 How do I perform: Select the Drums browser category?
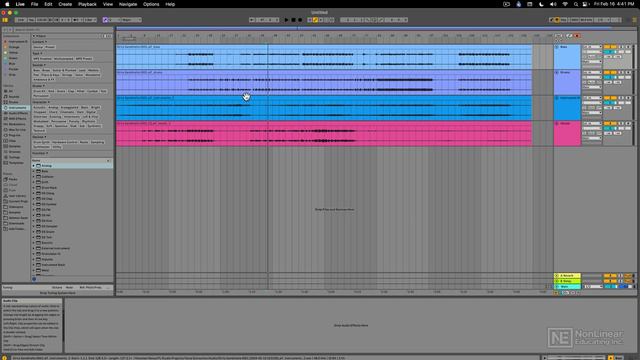14,102
